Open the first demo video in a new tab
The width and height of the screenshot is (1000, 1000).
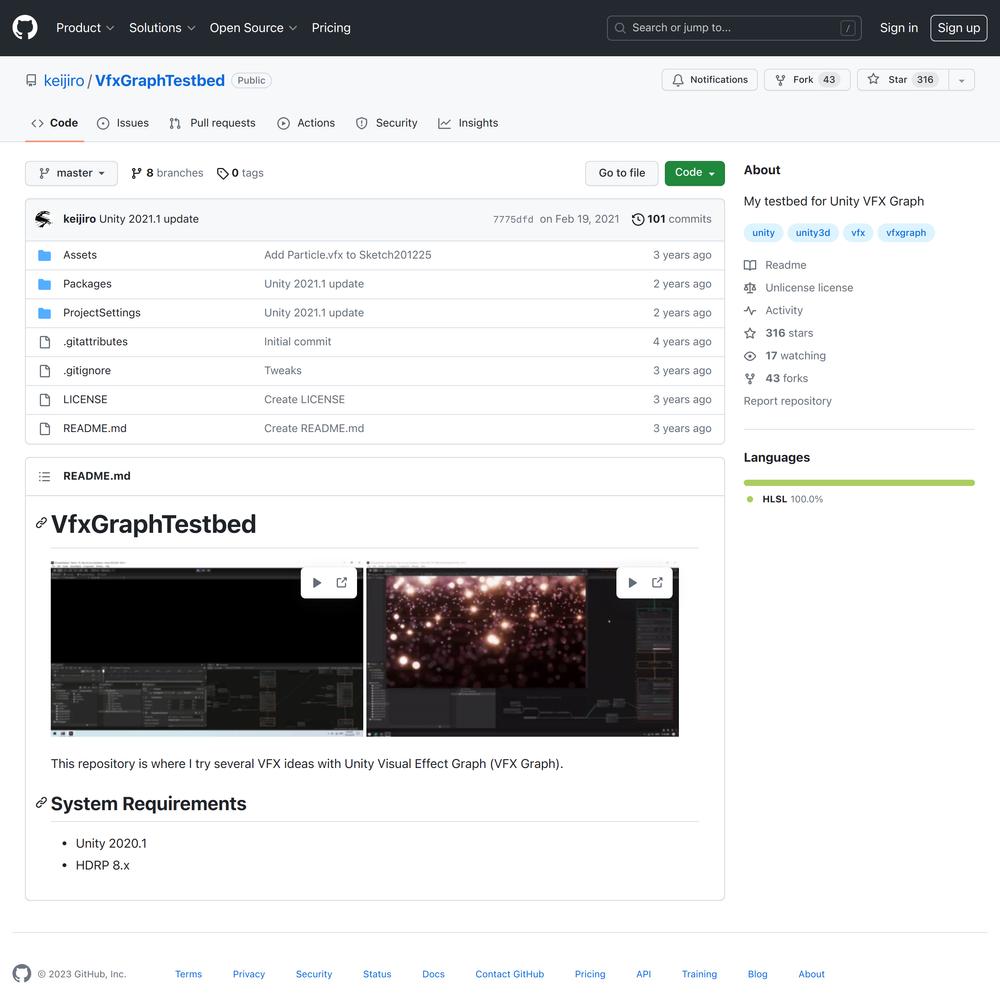coord(342,582)
